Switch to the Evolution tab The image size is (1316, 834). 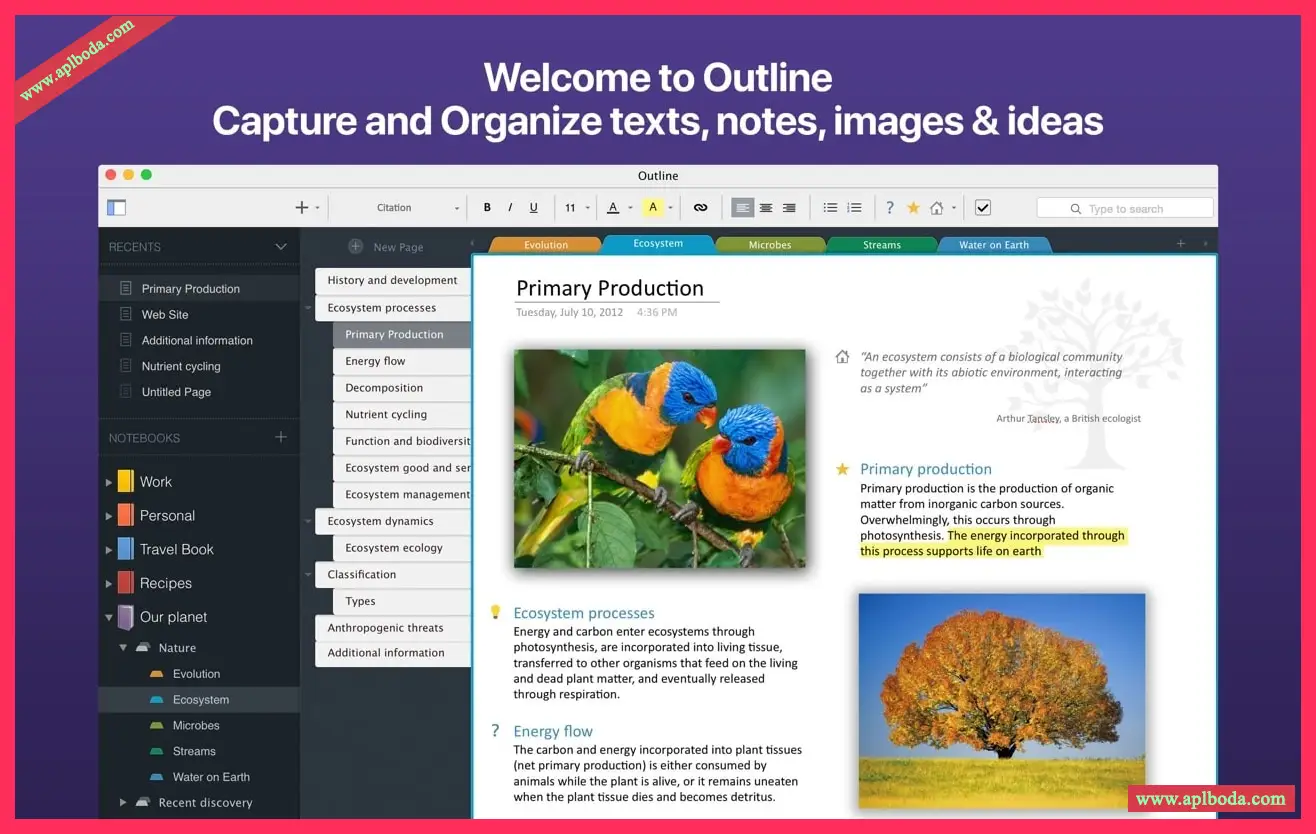click(x=546, y=244)
